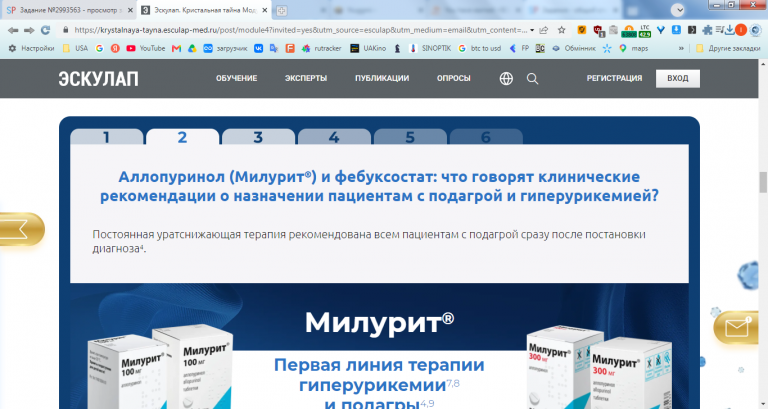Open the UAKino bookmark
This screenshot has width=768, height=409.
[x=368, y=48]
